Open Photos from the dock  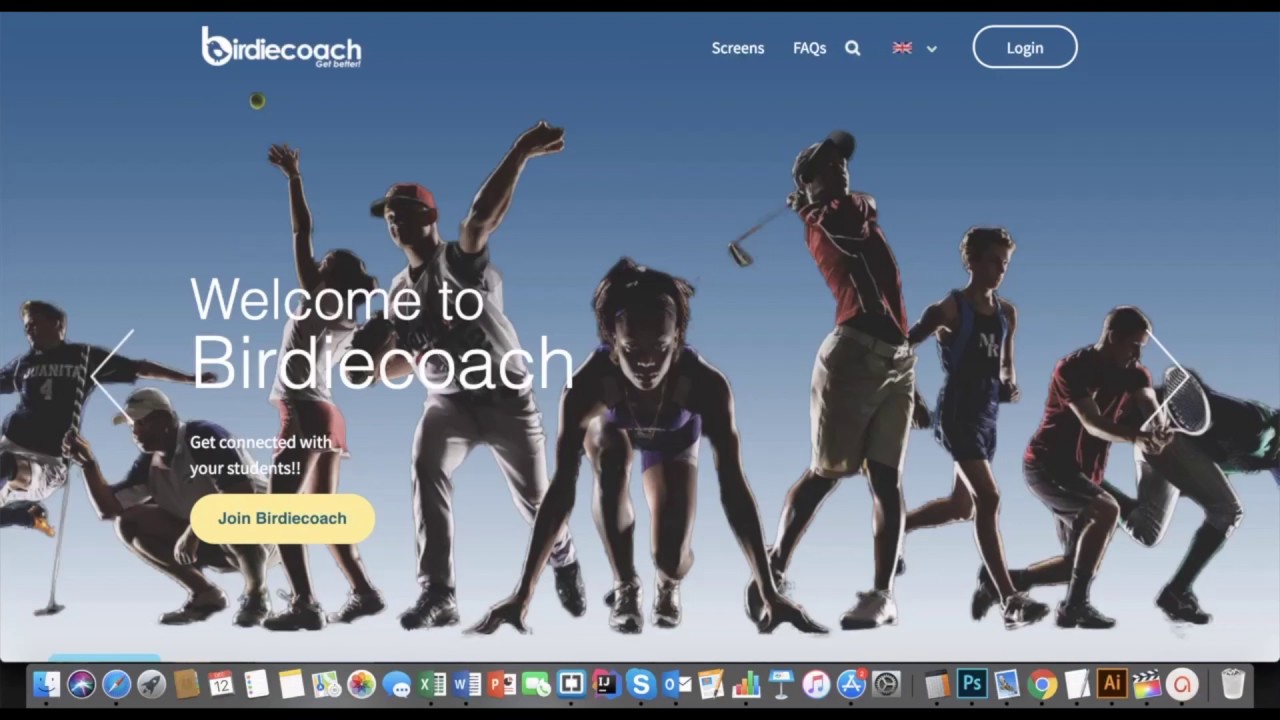[x=361, y=684]
